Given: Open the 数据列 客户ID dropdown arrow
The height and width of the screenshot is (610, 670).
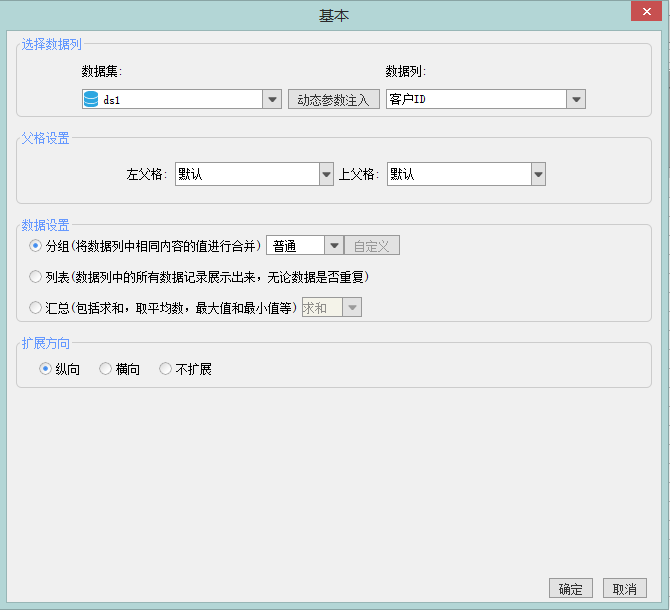Looking at the screenshot, I should [576, 99].
